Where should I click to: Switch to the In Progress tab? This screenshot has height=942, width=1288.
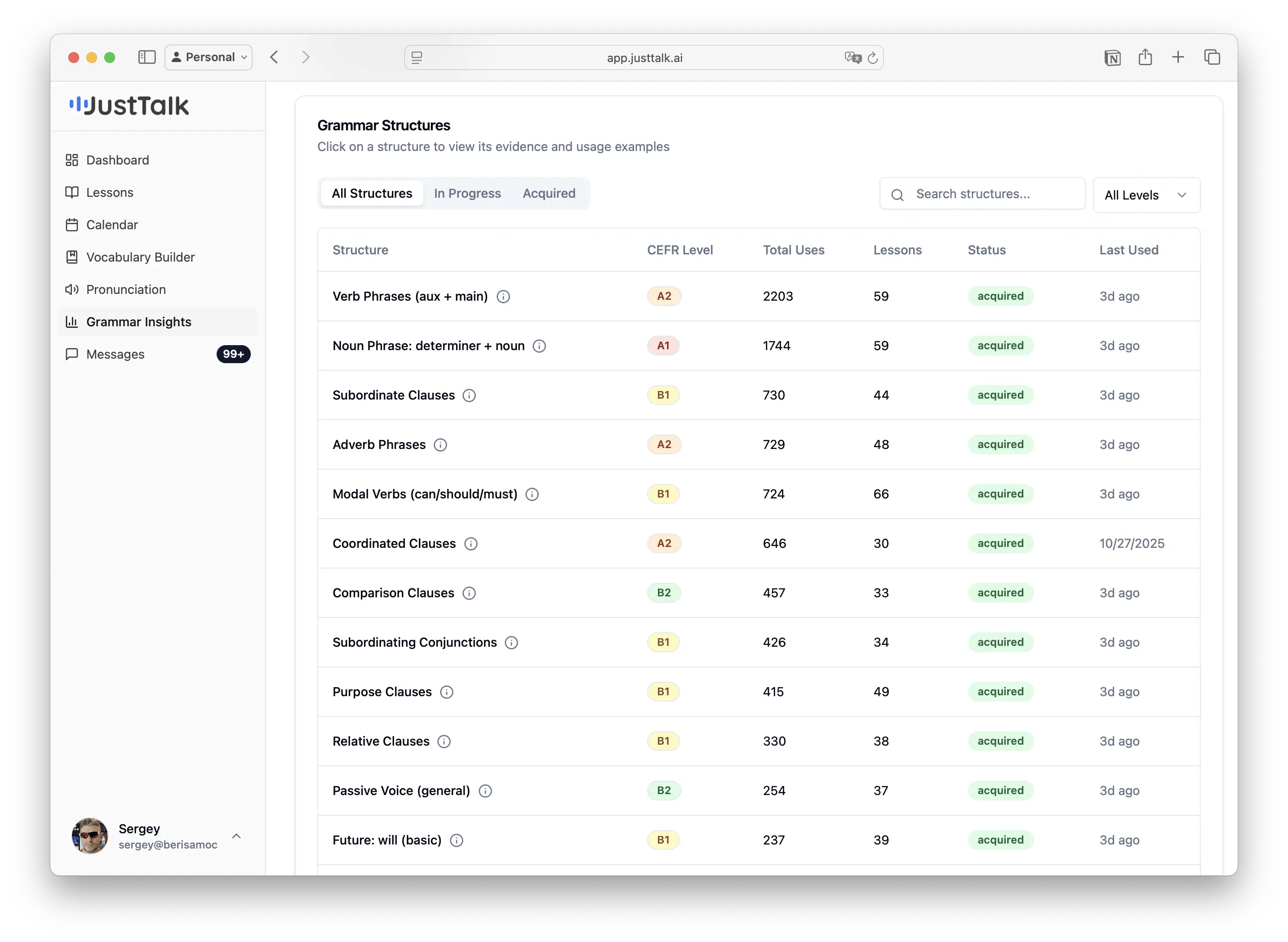[x=467, y=193]
